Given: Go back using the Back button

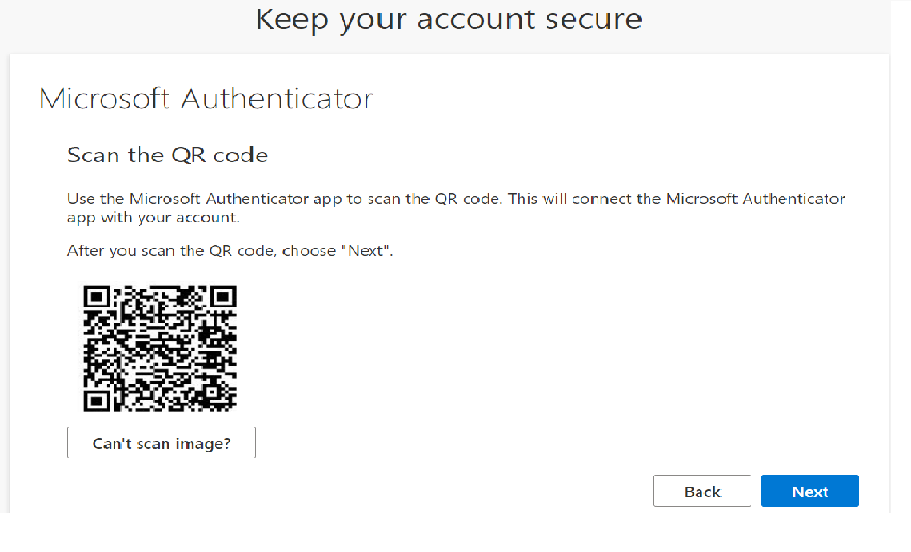Looking at the screenshot, I should [702, 491].
